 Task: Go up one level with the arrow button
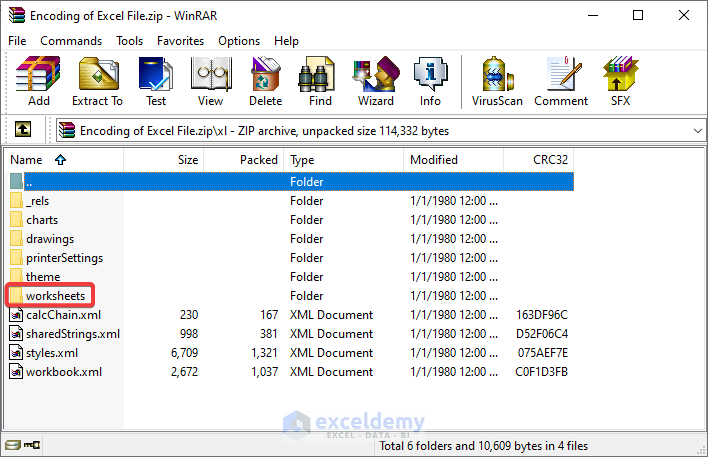coord(23,130)
